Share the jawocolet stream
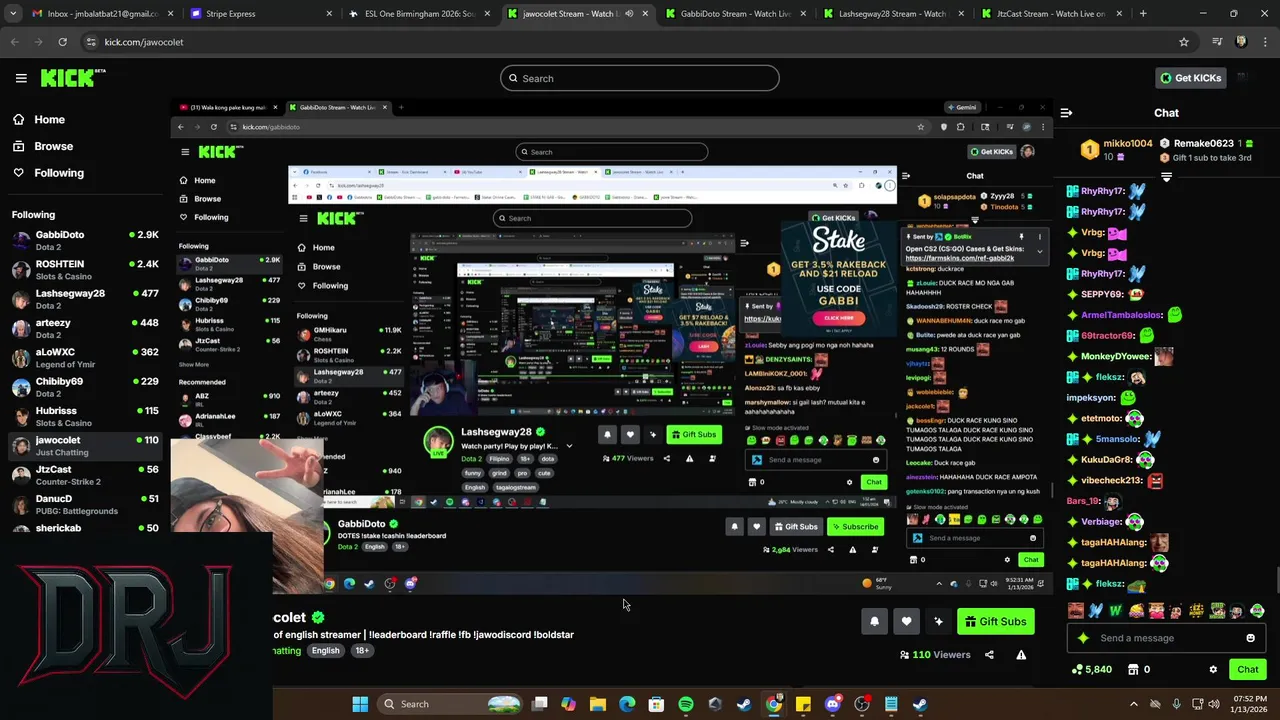Image resolution: width=1280 pixels, height=720 pixels. click(989, 655)
